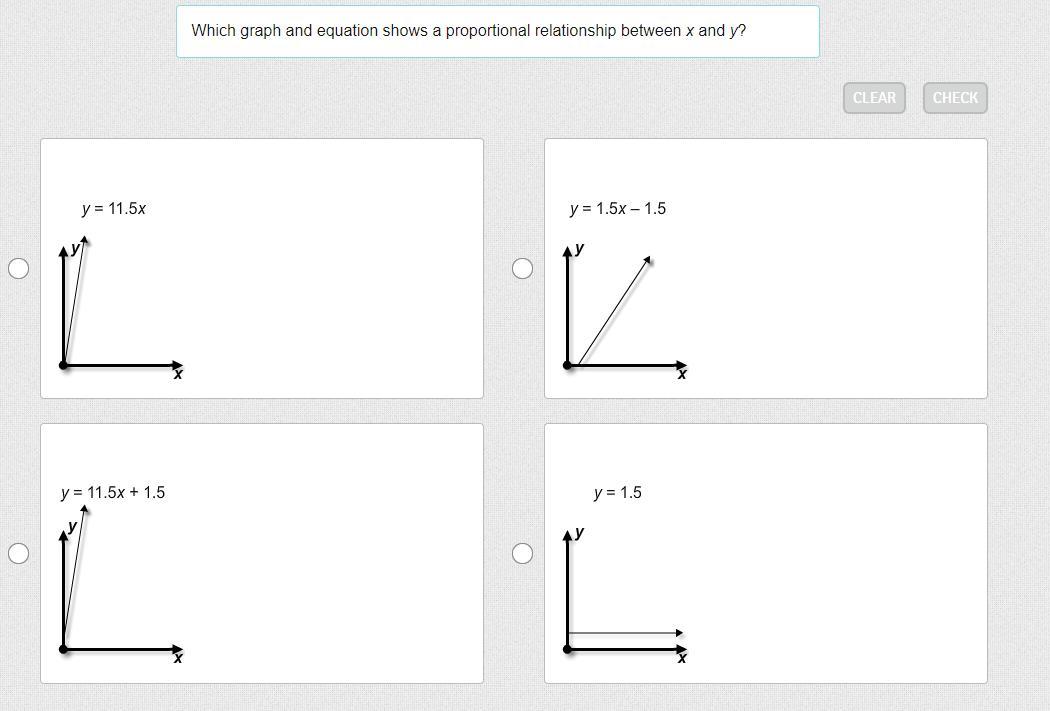
Task: Select the y = 11.5x answer radio button
Action: [18, 268]
